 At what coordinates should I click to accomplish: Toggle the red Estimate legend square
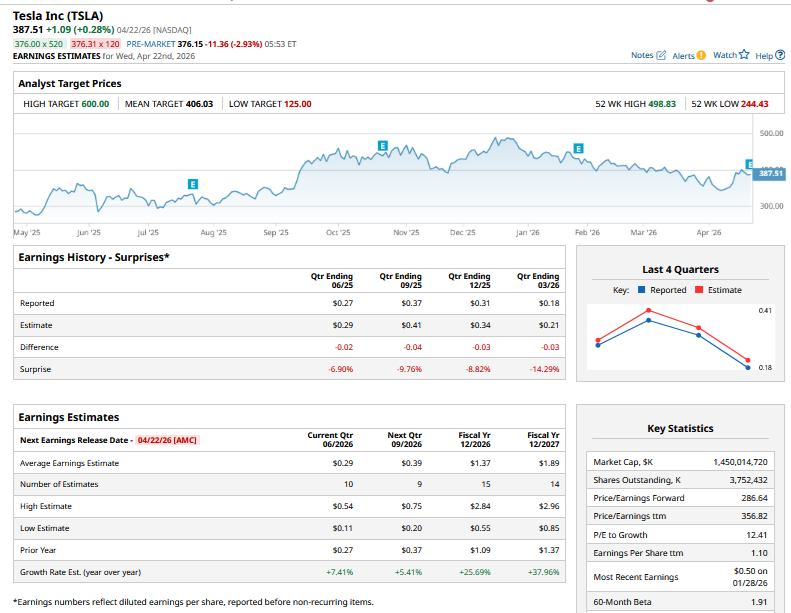point(700,290)
